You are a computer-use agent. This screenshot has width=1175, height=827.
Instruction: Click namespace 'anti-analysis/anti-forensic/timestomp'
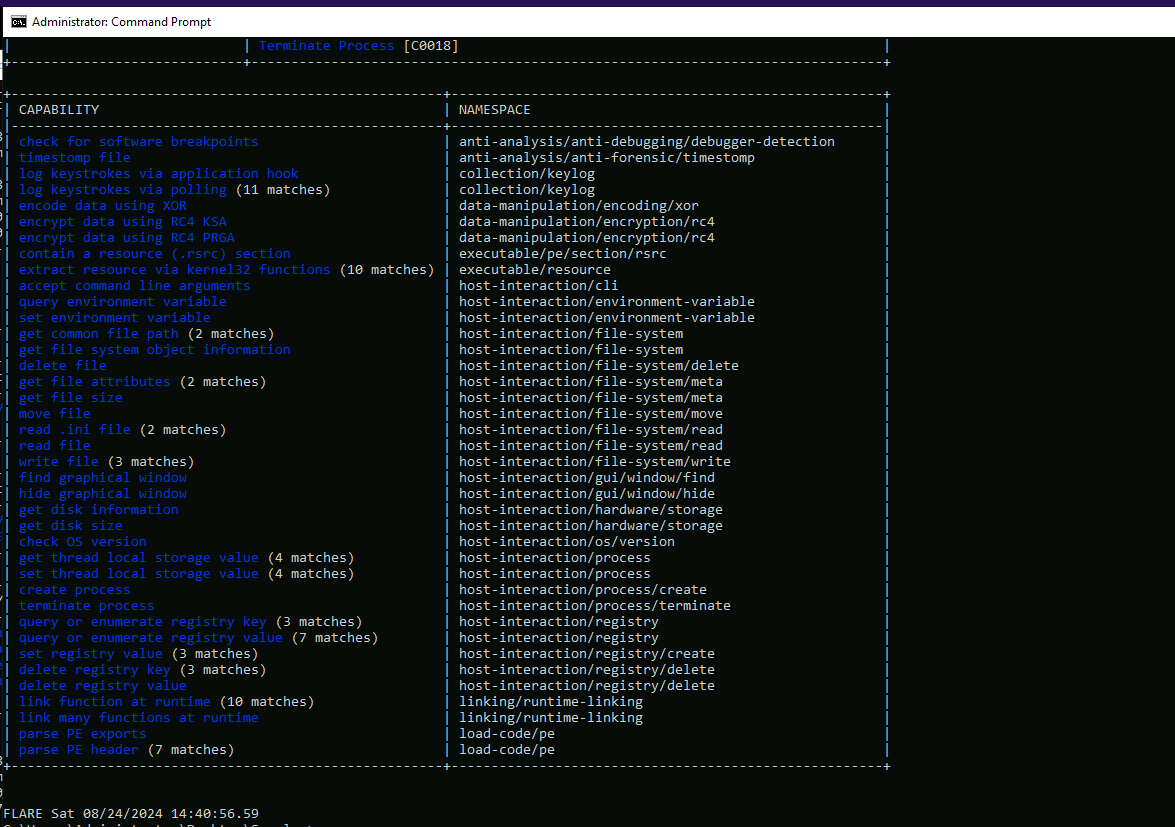click(x=607, y=157)
